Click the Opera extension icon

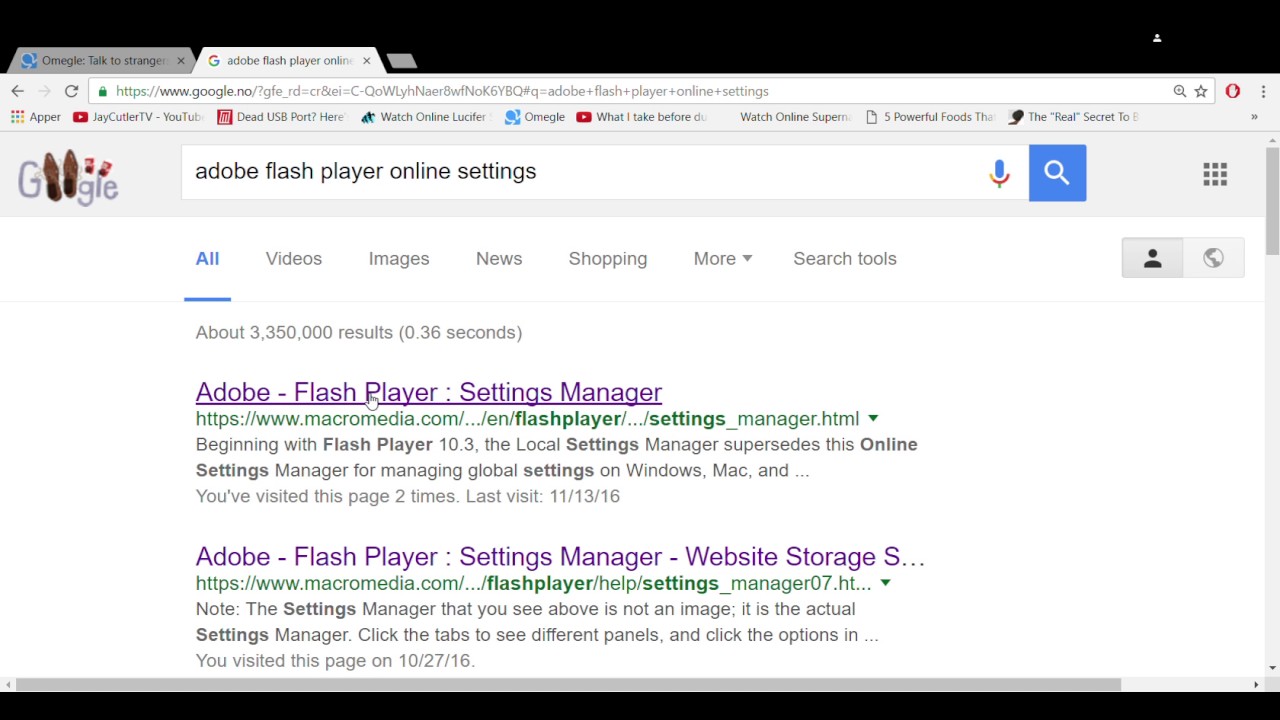1233,91
